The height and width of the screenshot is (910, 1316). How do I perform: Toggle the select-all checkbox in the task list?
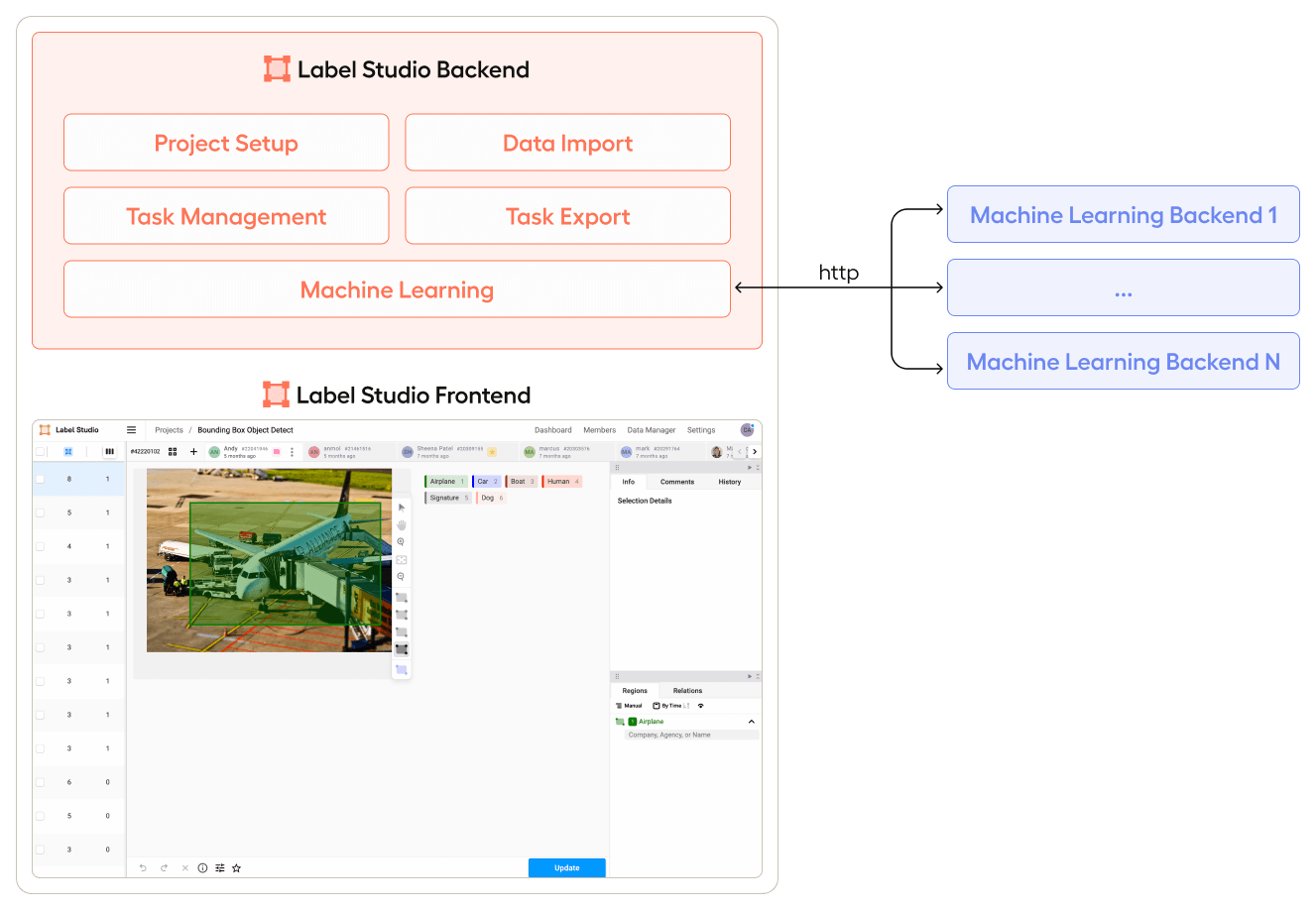click(x=38, y=451)
